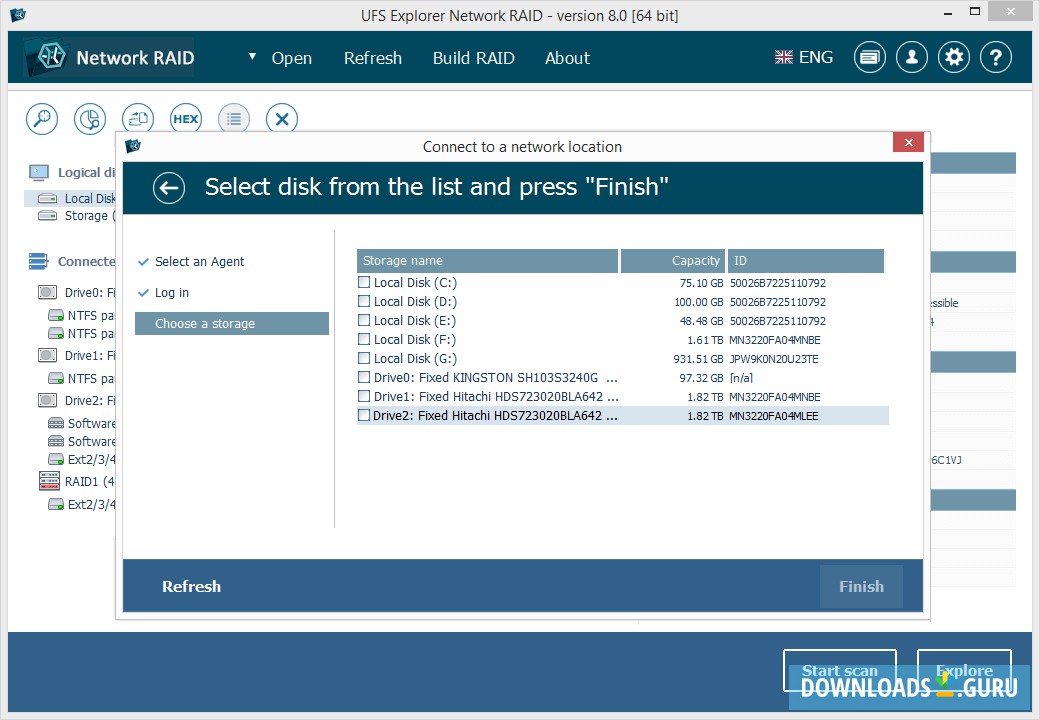Select the Drive1 tree item
The height and width of the screenshot is (720, 1040).
click(x=76, y=355)
